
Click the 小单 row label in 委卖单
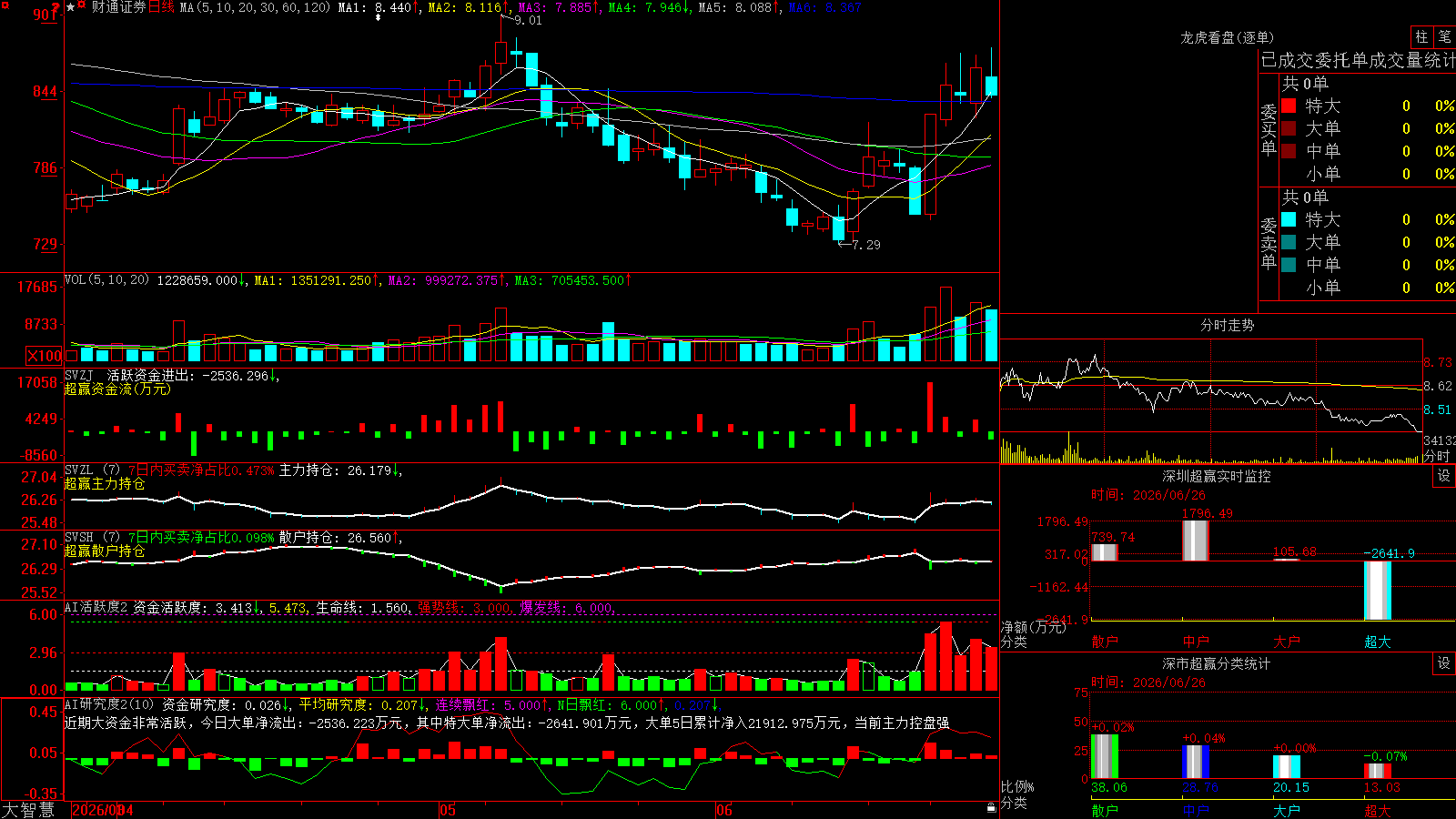coord(1323,288)
